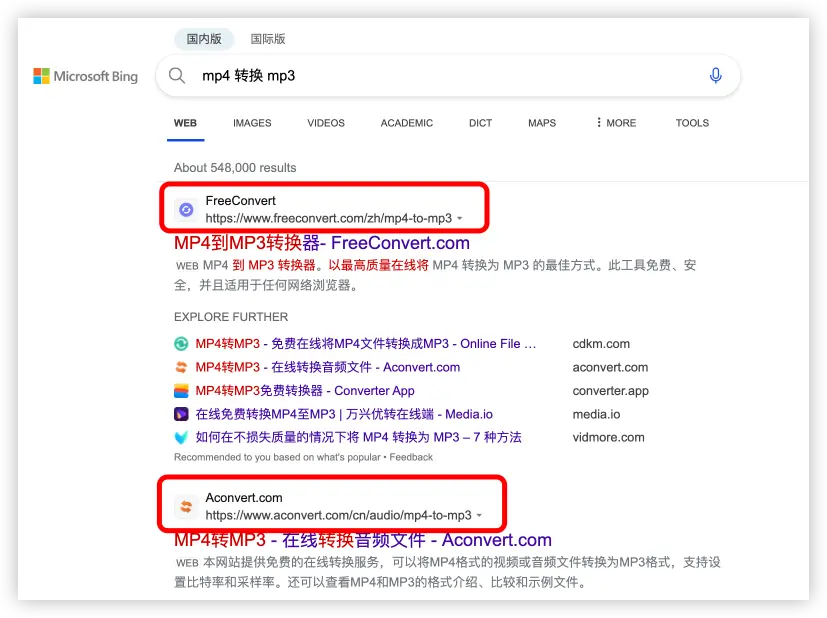Open the TOOLS option
The height and width of the screenshot is (618, 827).
tap(693, 123)
